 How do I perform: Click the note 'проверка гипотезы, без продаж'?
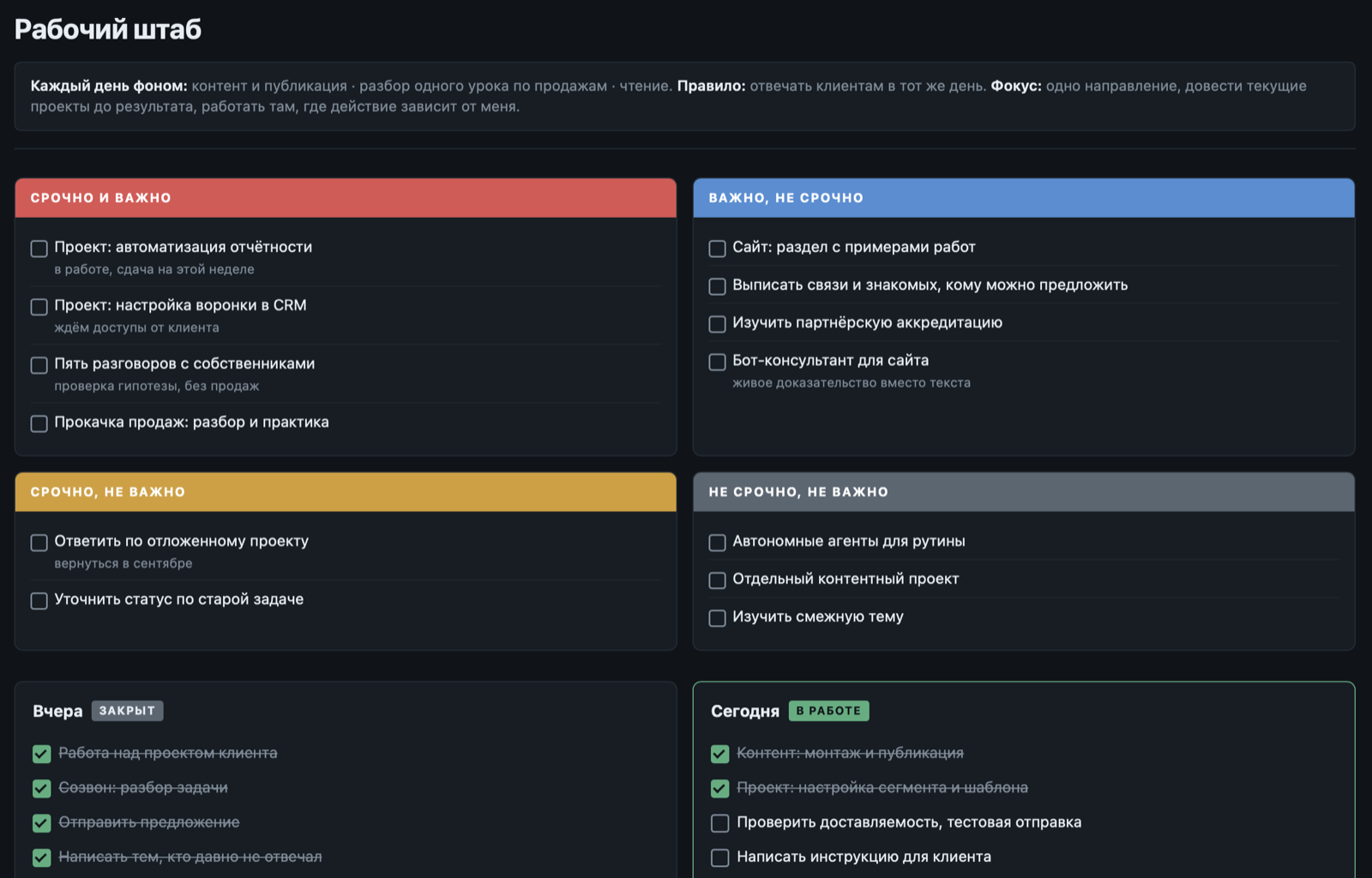click(157, 386)
